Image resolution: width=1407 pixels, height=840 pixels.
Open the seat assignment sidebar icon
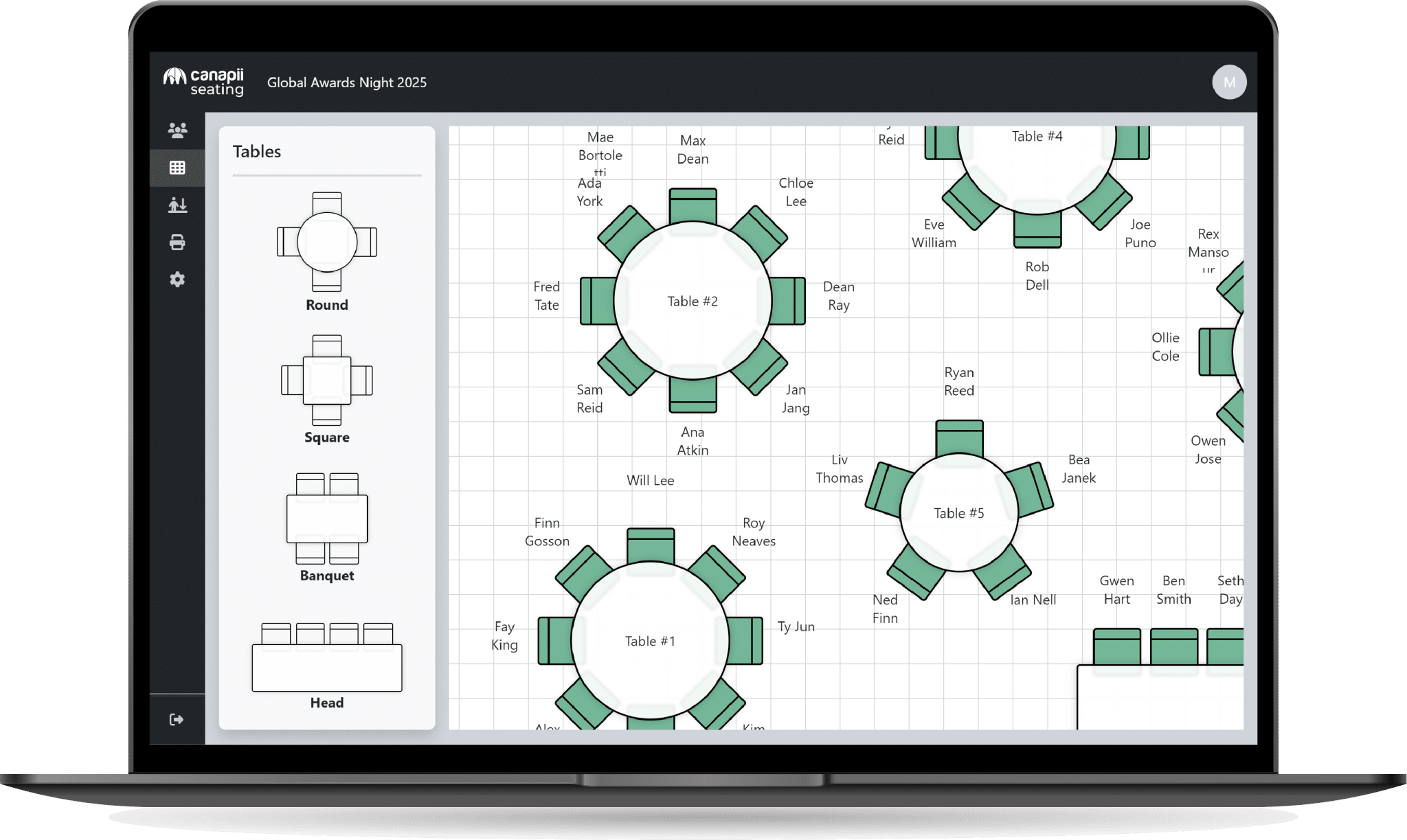pyautogui.click(x=177, y=205)
